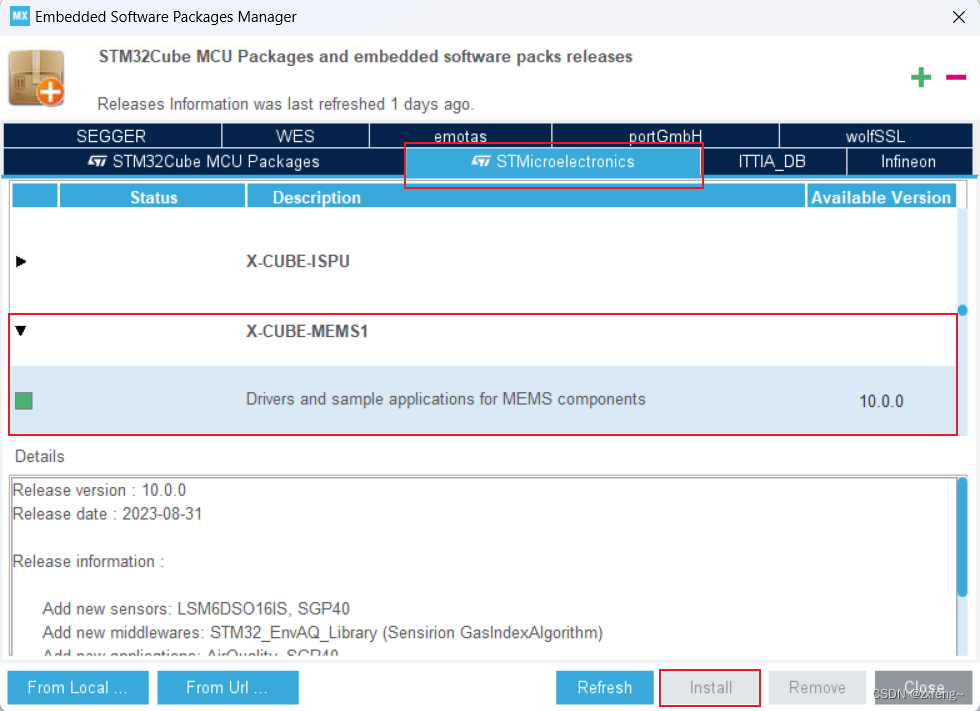Open the ITTIA_DB tab

(x=772, y=162)
